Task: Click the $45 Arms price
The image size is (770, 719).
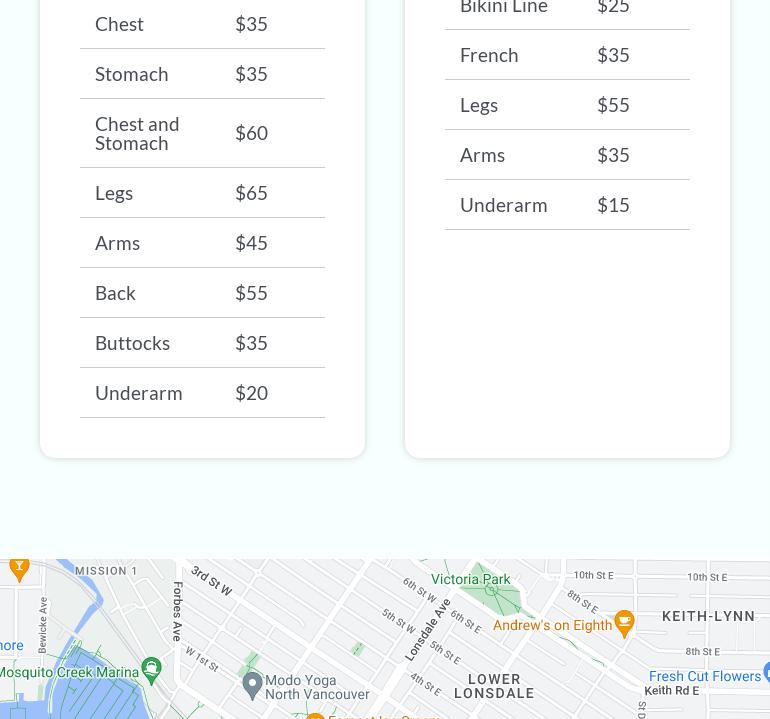Action: click(x=251, y=242)
